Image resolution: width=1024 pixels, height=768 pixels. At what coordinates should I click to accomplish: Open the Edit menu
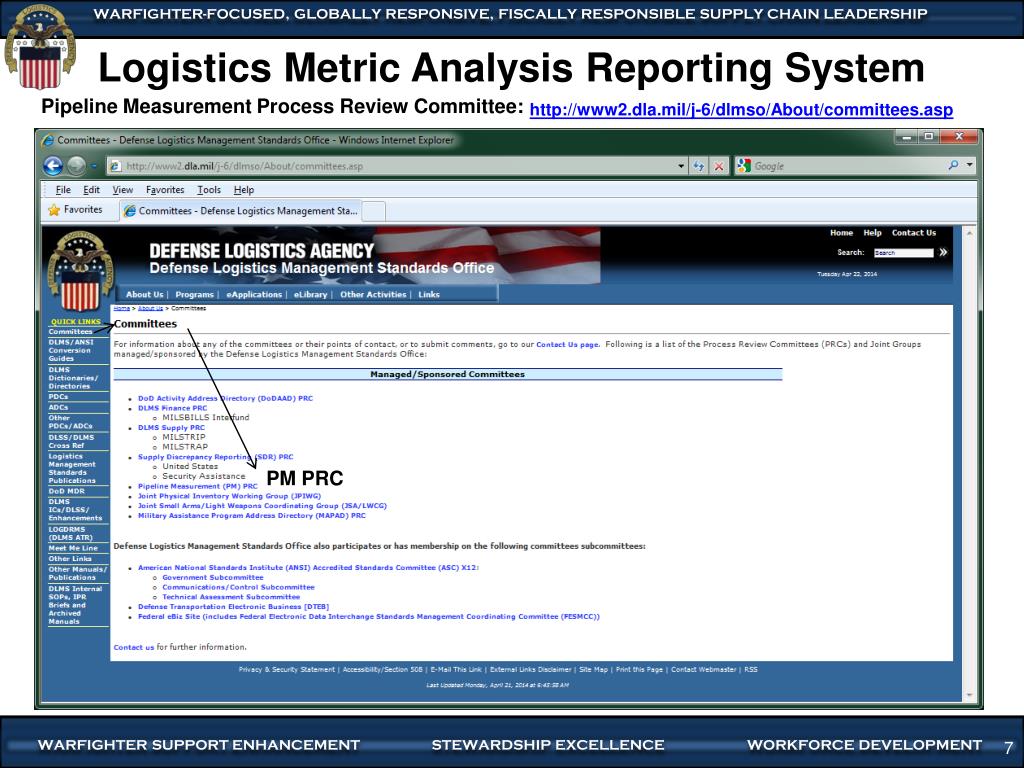coord(91,190)
